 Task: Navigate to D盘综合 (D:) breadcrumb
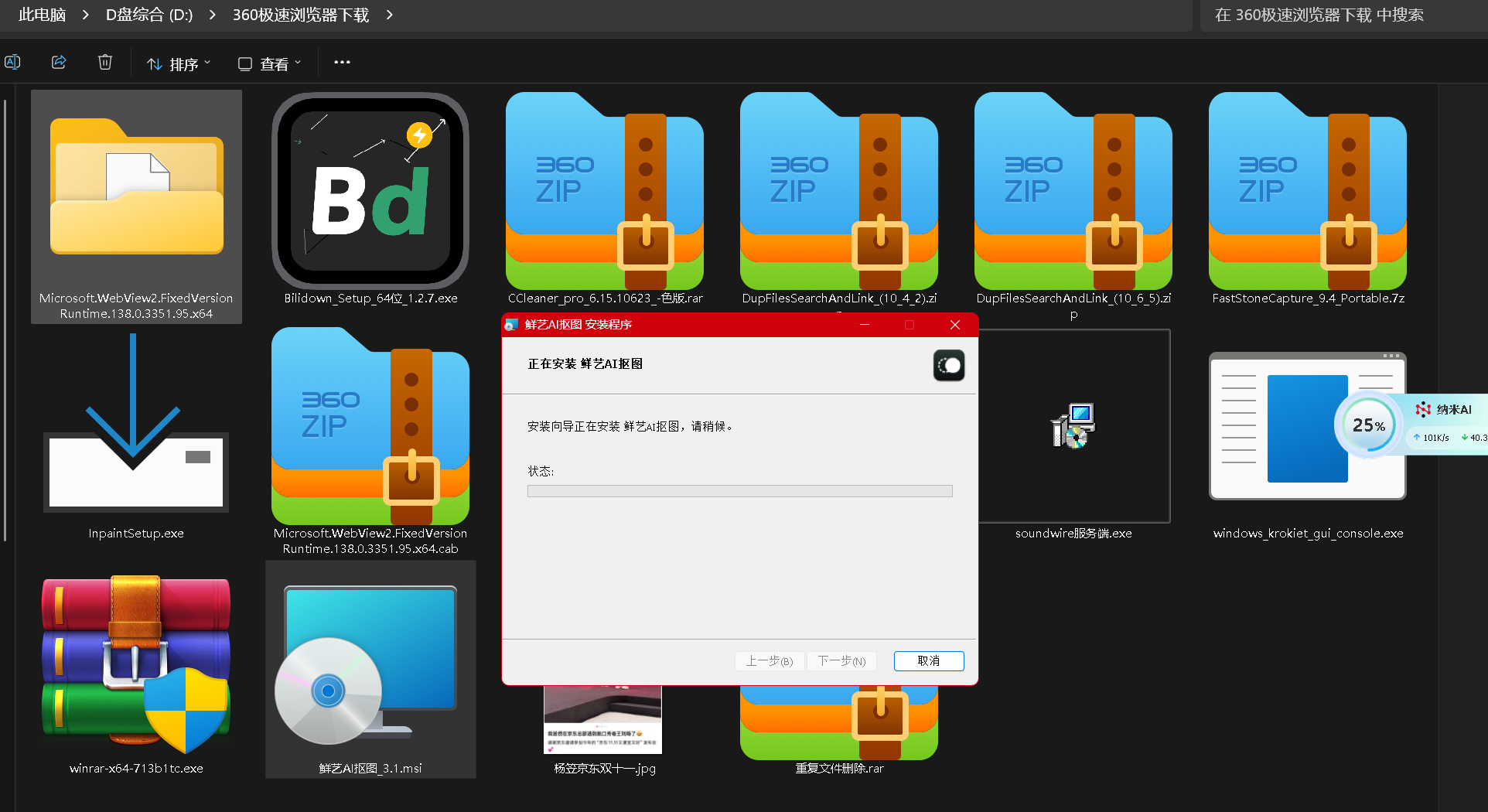tap(149, 15)
